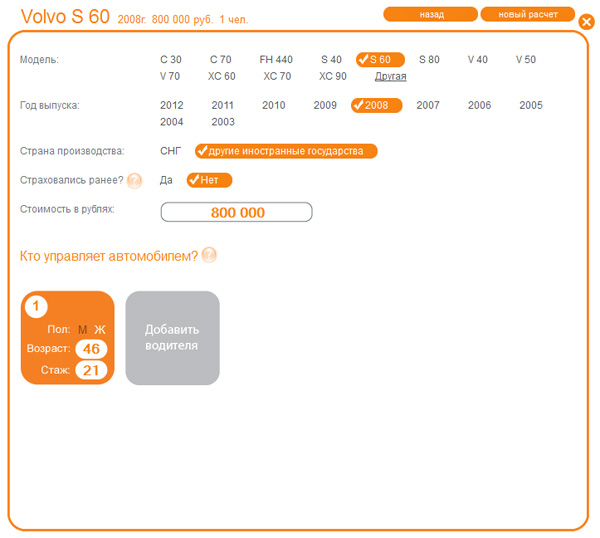
Task: Edit the driver age field 46
Action: (x=92, y=349)
